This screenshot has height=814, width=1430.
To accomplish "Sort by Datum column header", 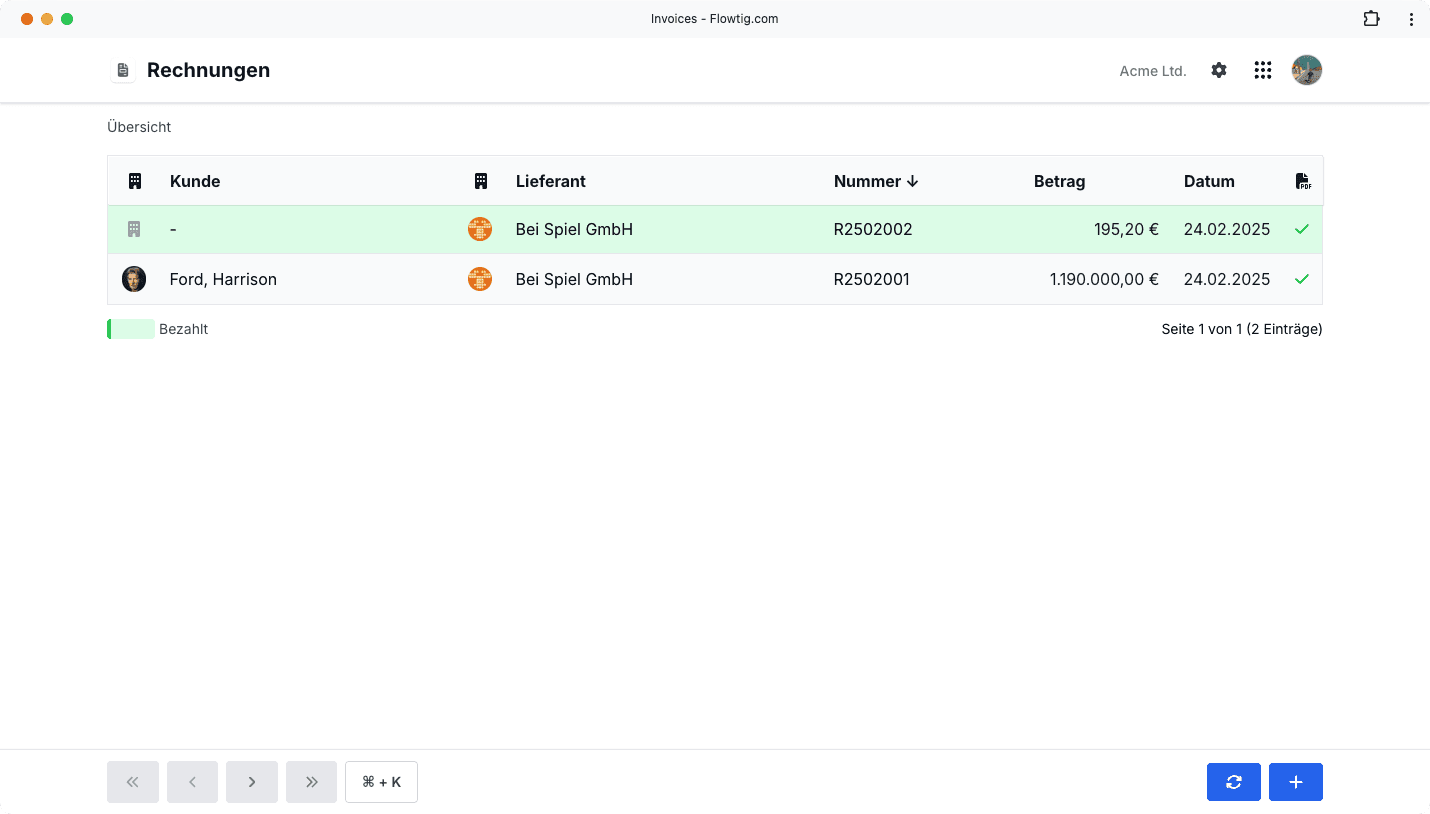I will point(1209,181).
